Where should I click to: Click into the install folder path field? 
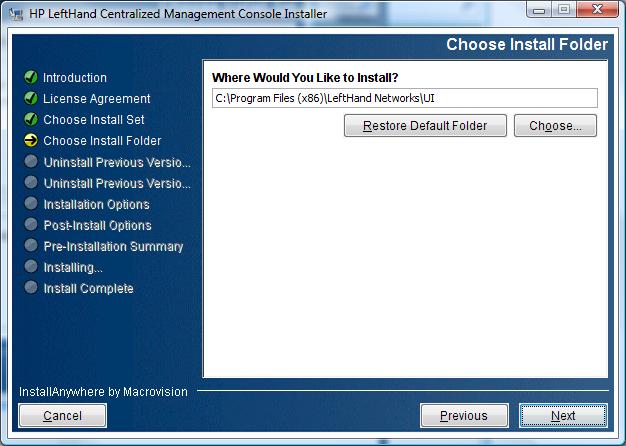click(x=405, y=98)
